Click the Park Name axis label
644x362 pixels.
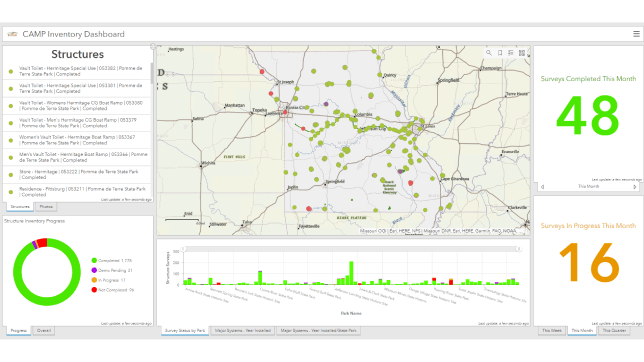(351, 314)
